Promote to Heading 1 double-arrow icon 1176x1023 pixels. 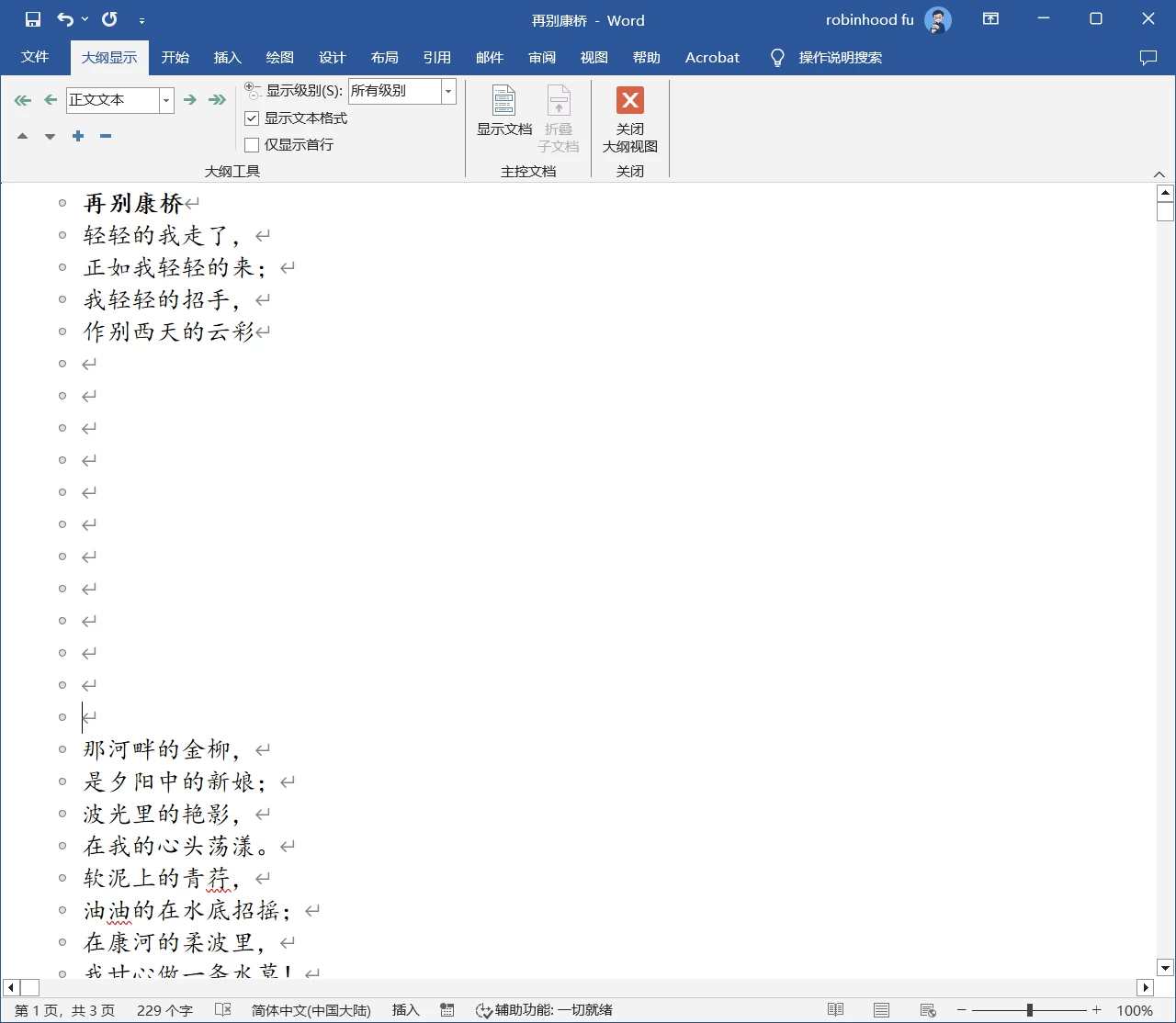point(23,100)
